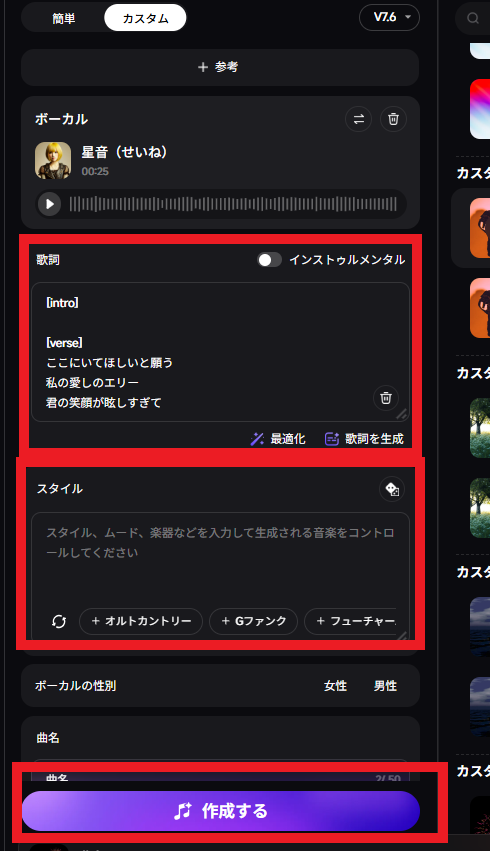Viewport: 490px width, 851px height.
Task: Click the 最適化 magic wand icon
Action: click(x=257, y=439)
